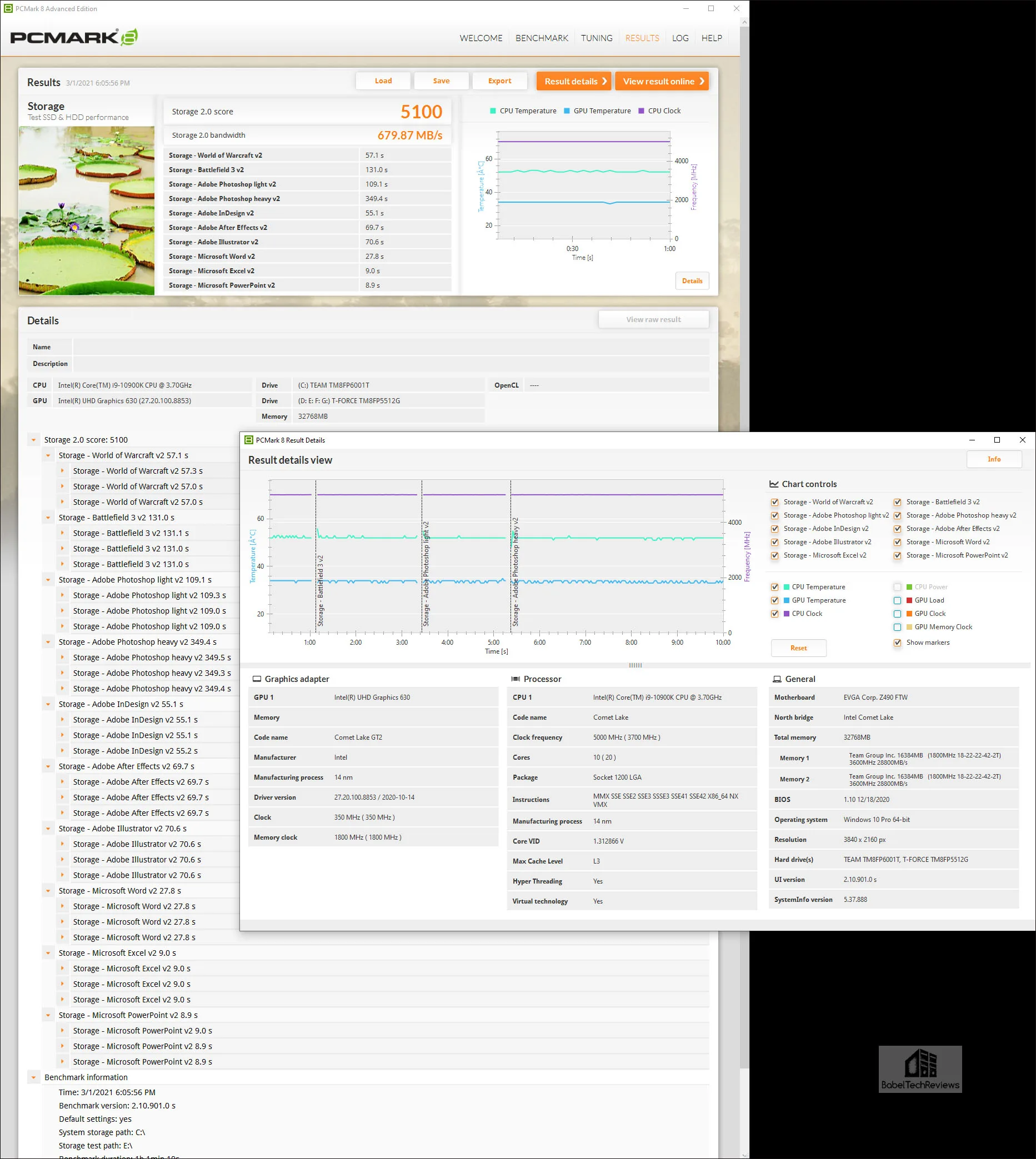Viewport: 1036px width, 1159px height.
Task: Toggle CPU Clock chart series
Action: coord(774,613)
